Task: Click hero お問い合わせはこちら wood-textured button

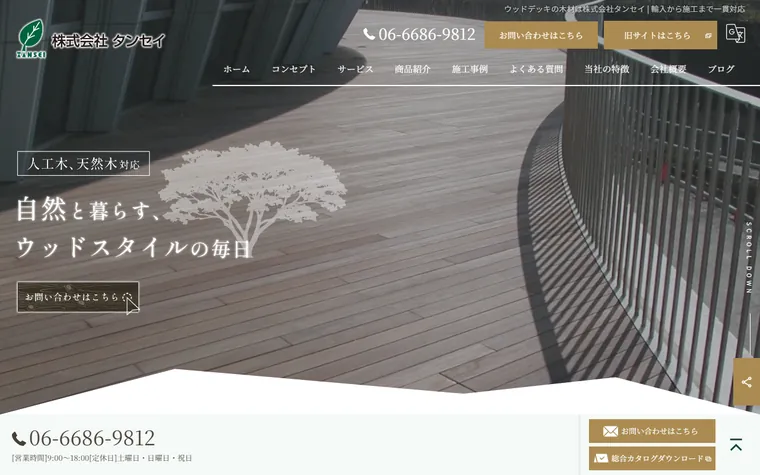Action: click(x=78, y=297)
